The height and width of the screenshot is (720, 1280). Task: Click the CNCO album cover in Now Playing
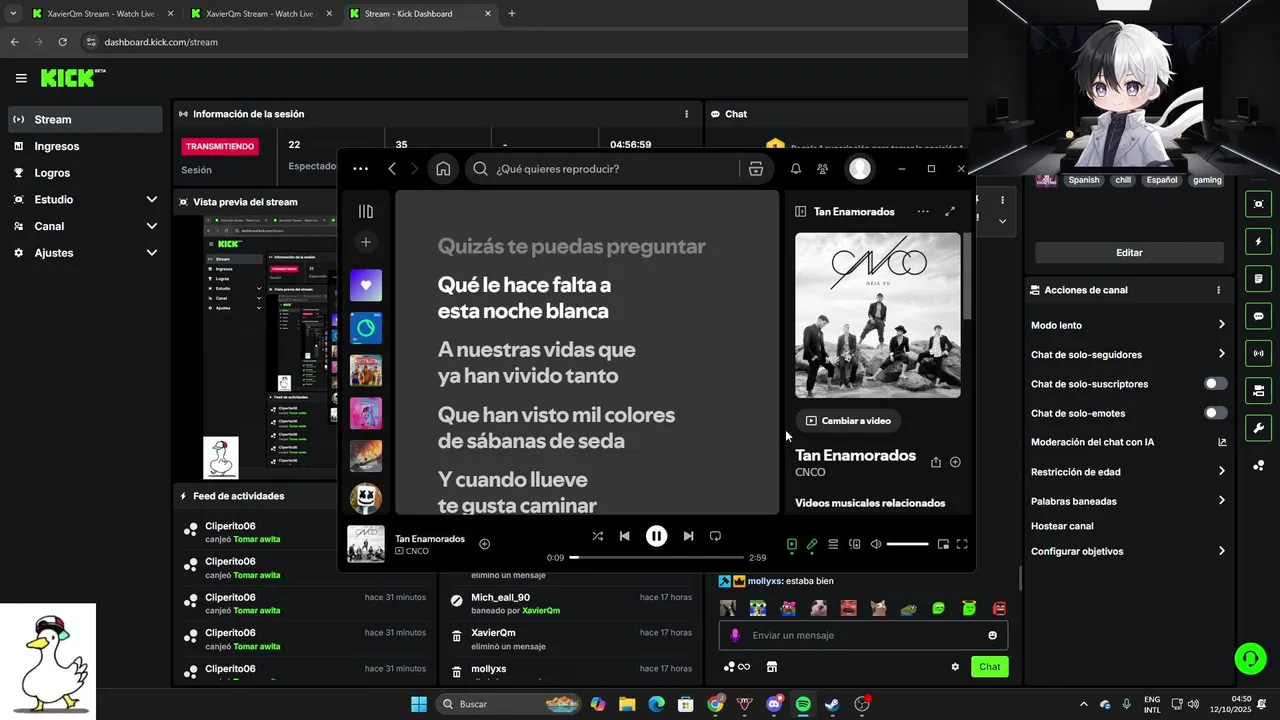click(878, 315)
